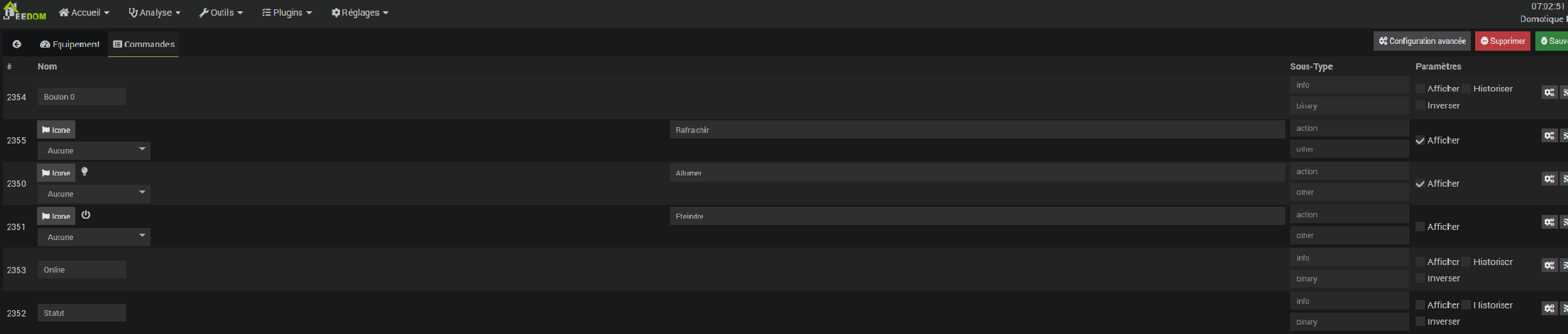The width and height of the screenshot is (1568, 334).
Task: Open the Plugins menu
Action: coord(287,13)
